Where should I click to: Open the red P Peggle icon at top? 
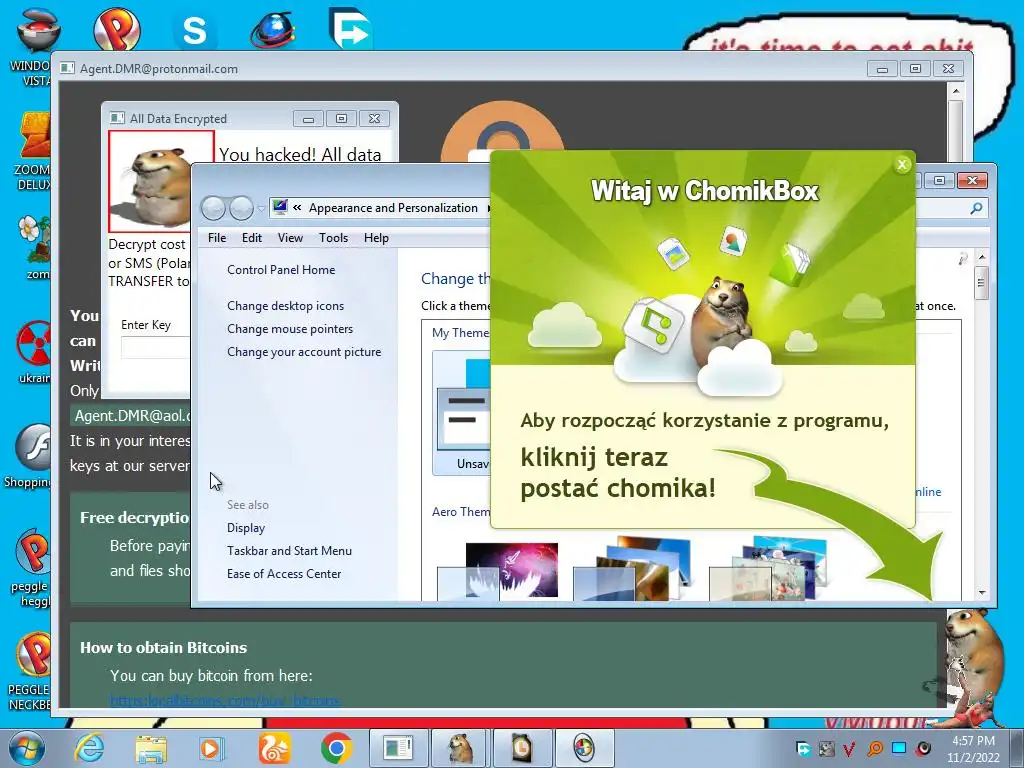coord(117,29)
